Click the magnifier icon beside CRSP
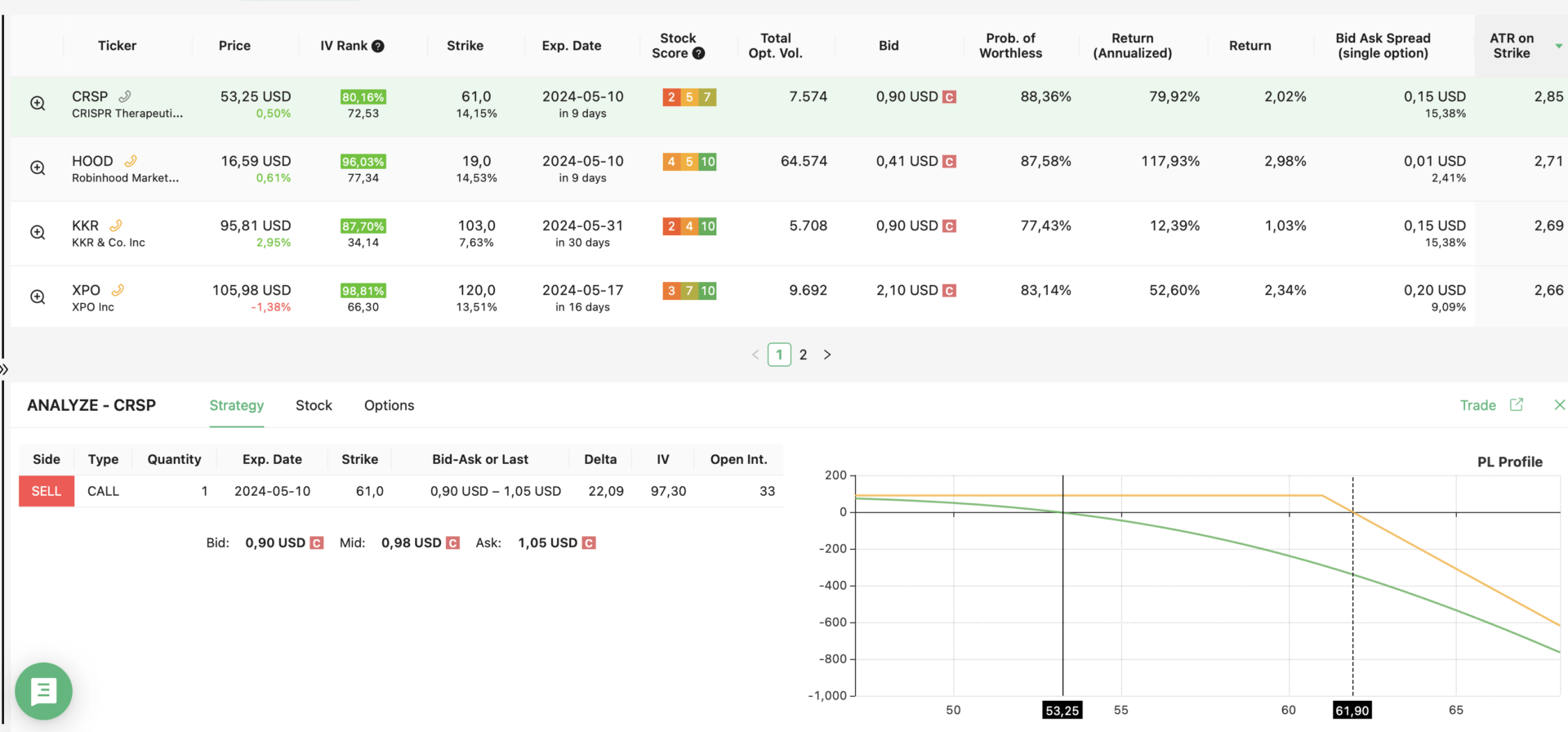 (38, 104)
